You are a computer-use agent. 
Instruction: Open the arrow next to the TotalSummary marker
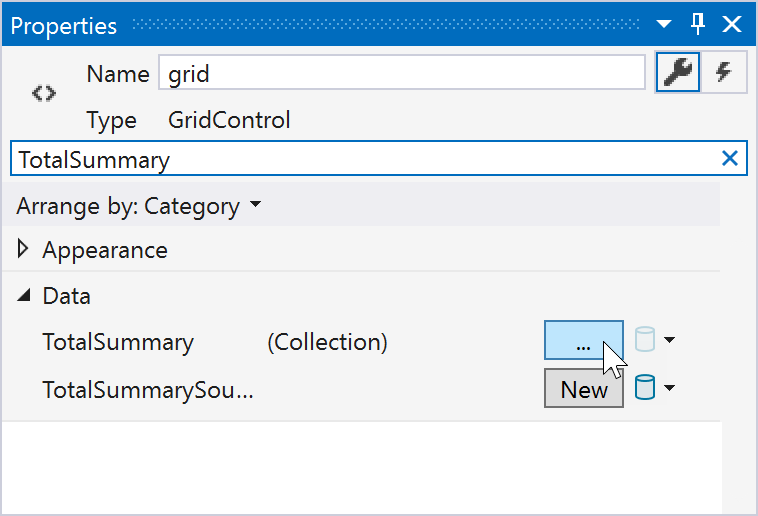[x=670, y=340]
